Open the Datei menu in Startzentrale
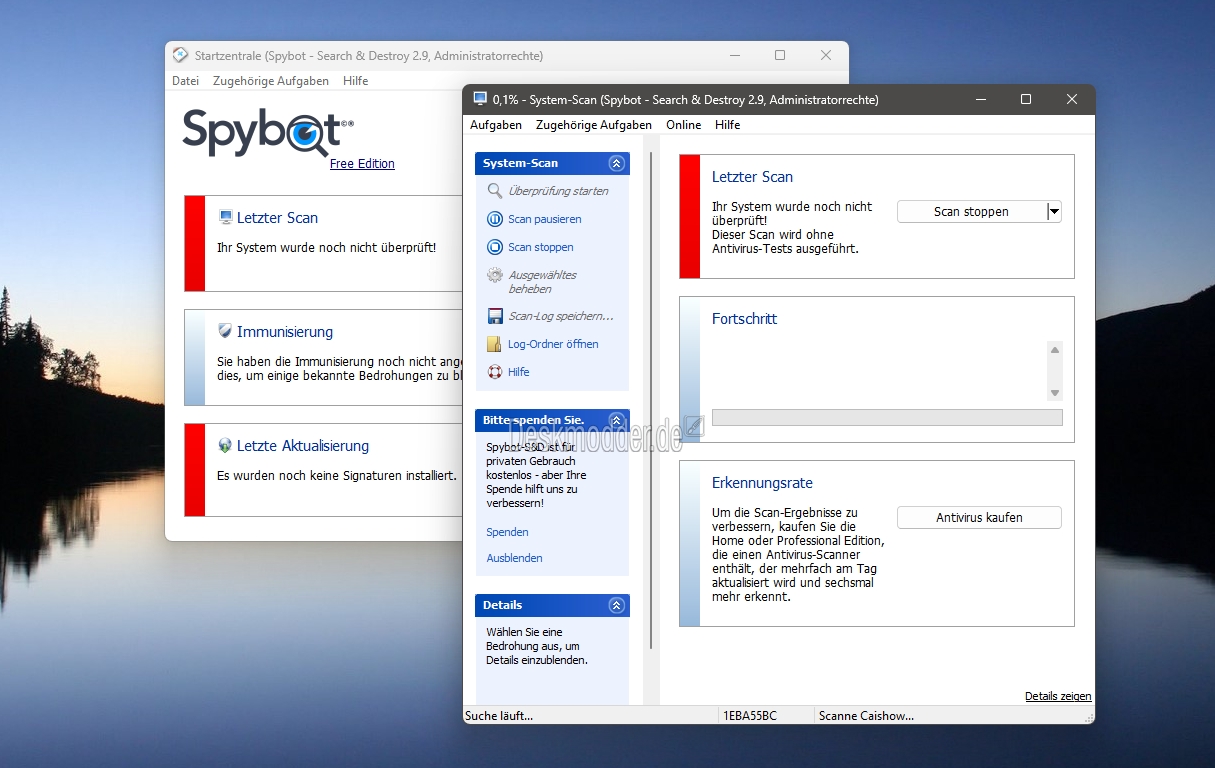The width and height of the screenshot is (1215, 768). coord(185,81)
